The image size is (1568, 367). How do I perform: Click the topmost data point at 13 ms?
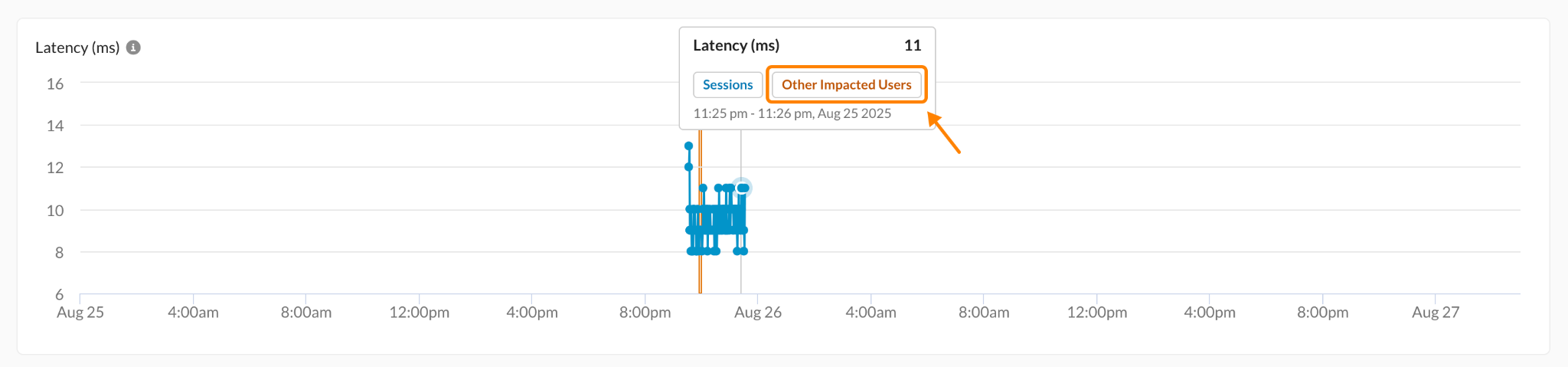point(688,146)
